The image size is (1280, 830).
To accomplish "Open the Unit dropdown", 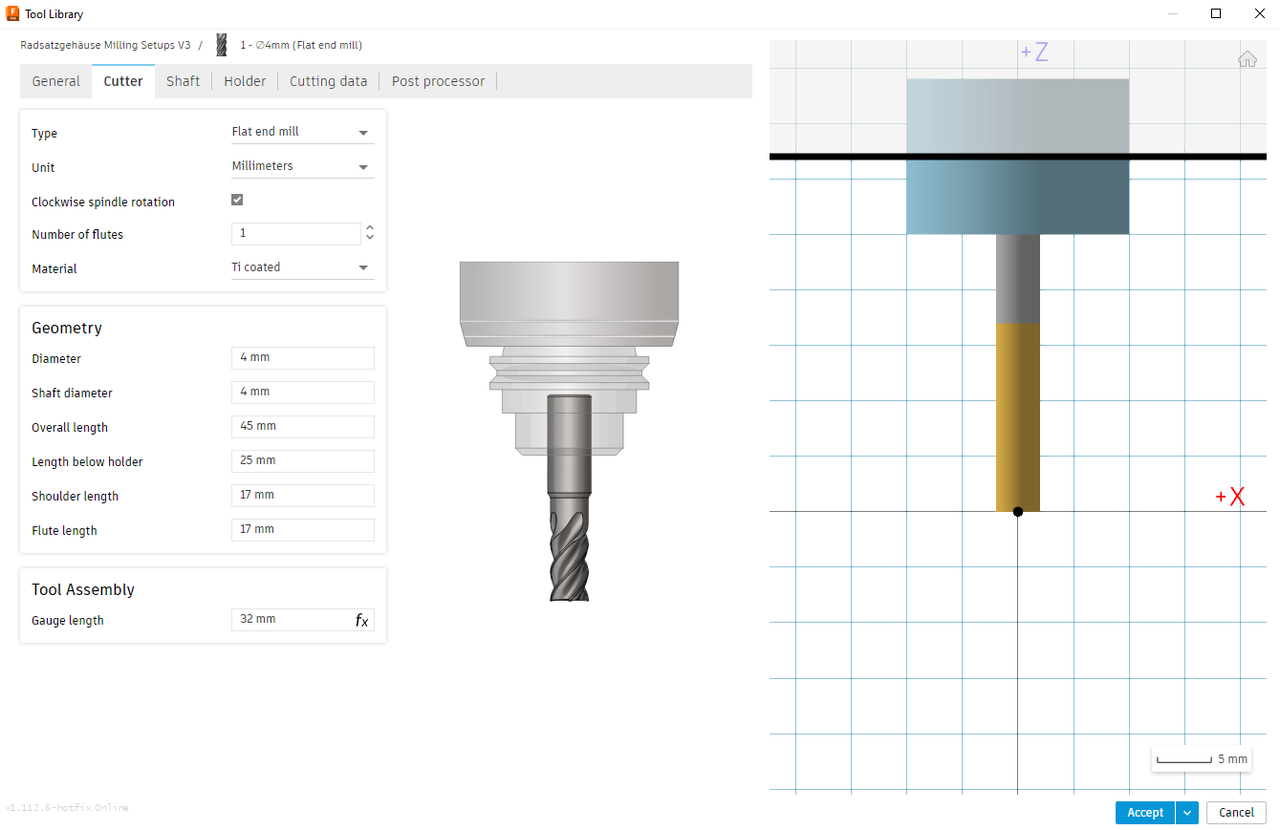I will [302, 166].
